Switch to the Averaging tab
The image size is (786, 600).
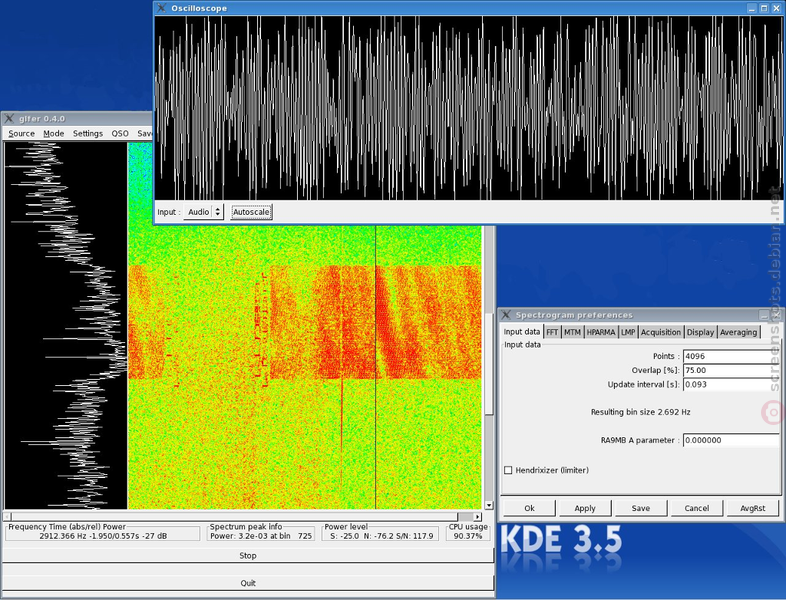pyautogui.click(x=738, y=332)
